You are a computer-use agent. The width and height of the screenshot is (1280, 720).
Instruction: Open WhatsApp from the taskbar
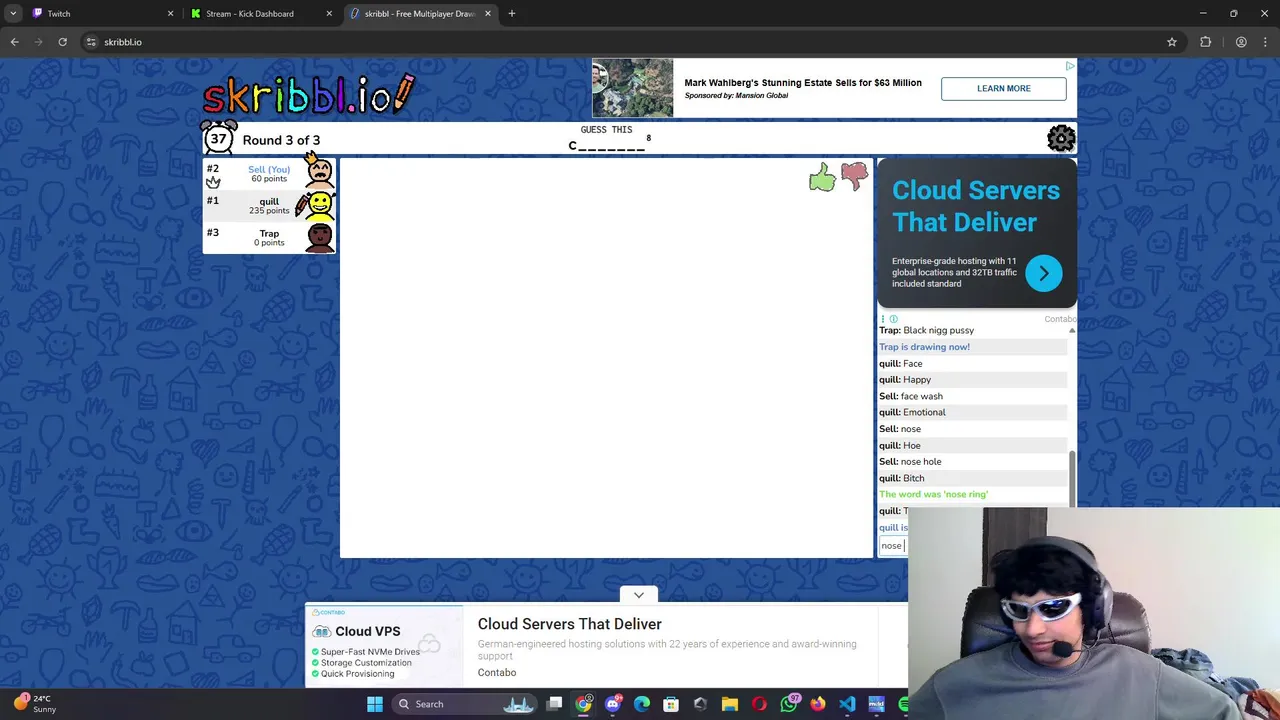(789, 704)
